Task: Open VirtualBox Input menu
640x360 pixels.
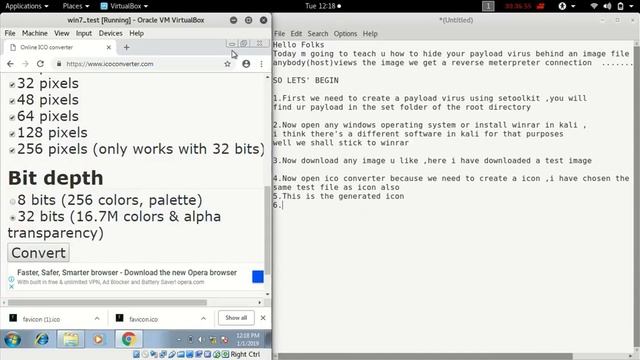Action: pyautogui.click(x=84, y=33)
